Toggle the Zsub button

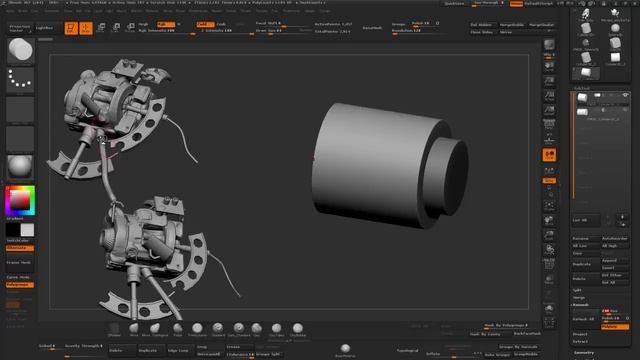point(221,24)
